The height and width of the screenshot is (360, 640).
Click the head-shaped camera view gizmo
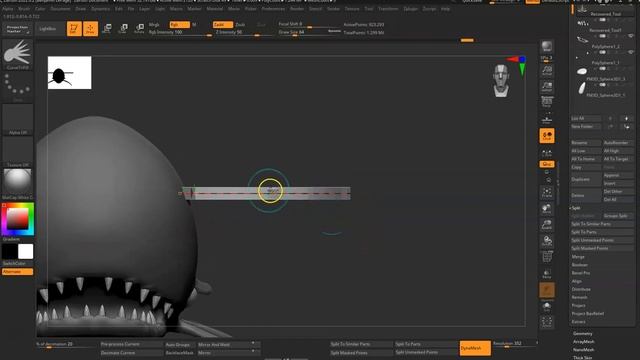(501, 80)
